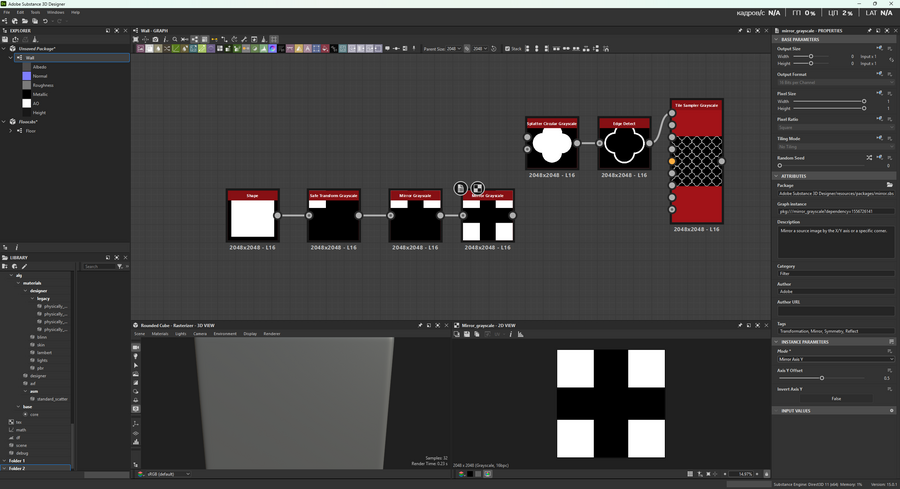Open the Environment menu in 3D view

[x=224, y=334]
